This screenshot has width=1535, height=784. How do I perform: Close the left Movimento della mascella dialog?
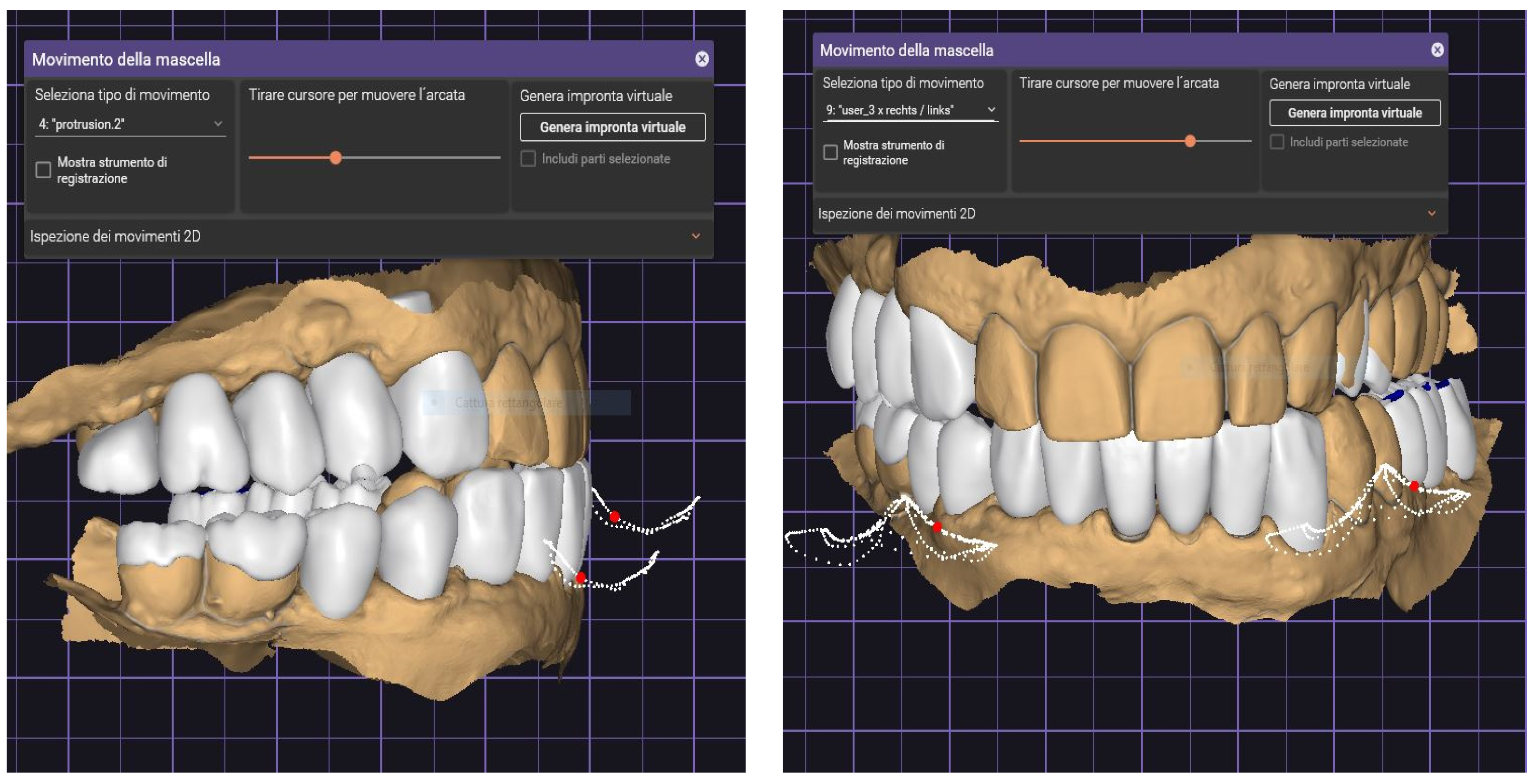click(x=701, y=59)
